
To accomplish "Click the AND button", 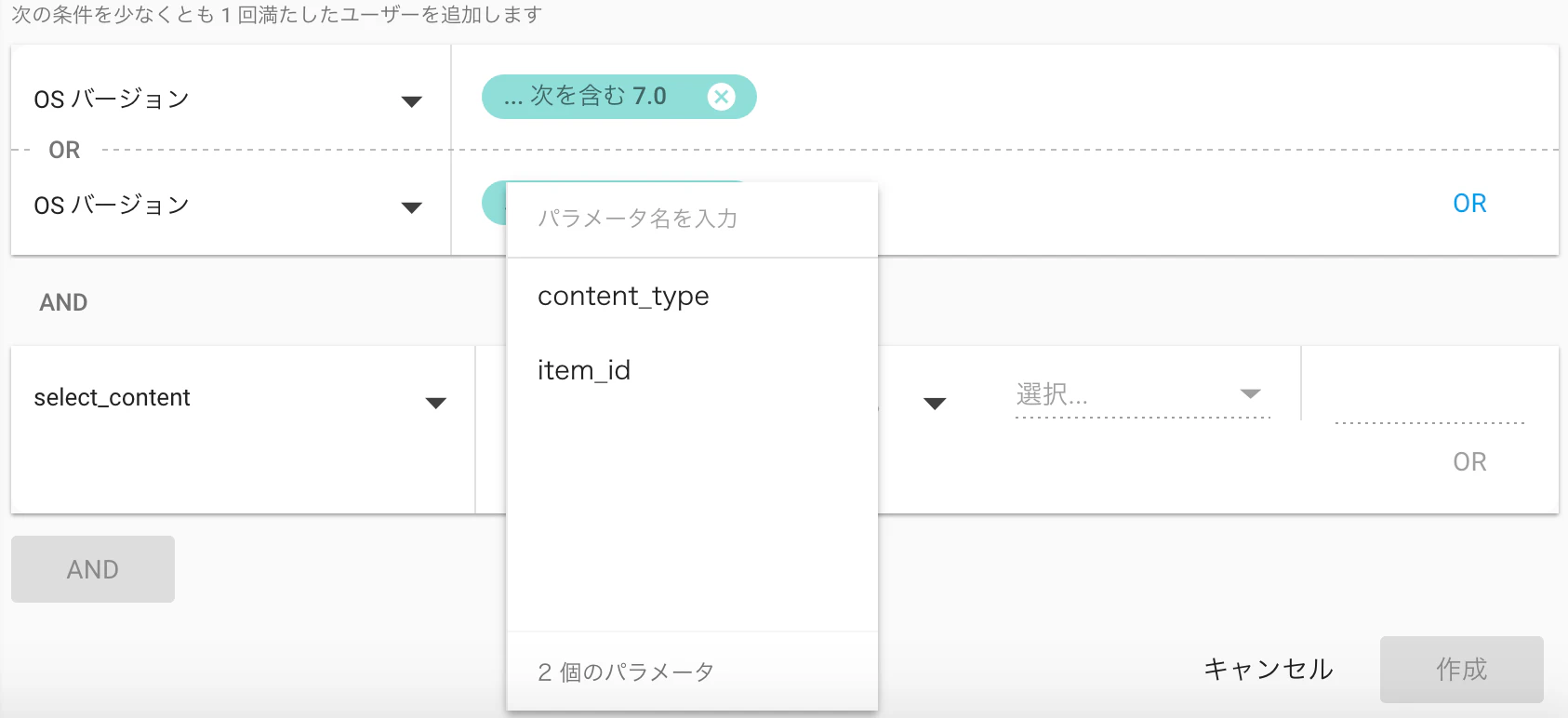I will pos(93,569).
